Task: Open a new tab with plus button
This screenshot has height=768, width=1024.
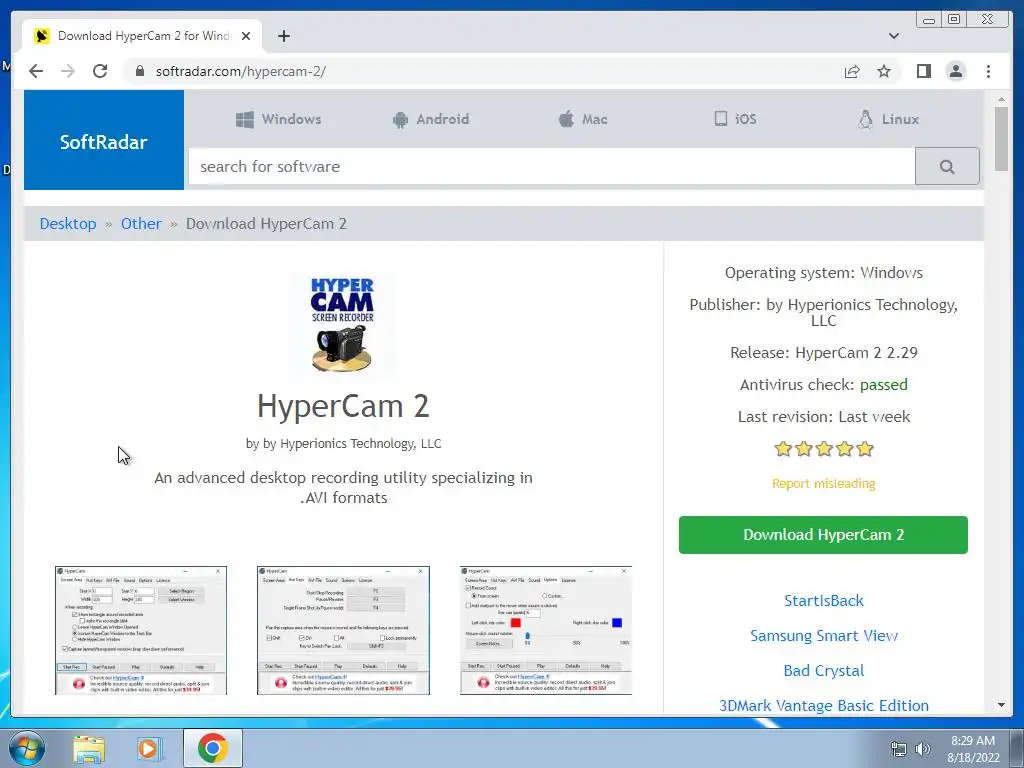Action: pos(283,36)
